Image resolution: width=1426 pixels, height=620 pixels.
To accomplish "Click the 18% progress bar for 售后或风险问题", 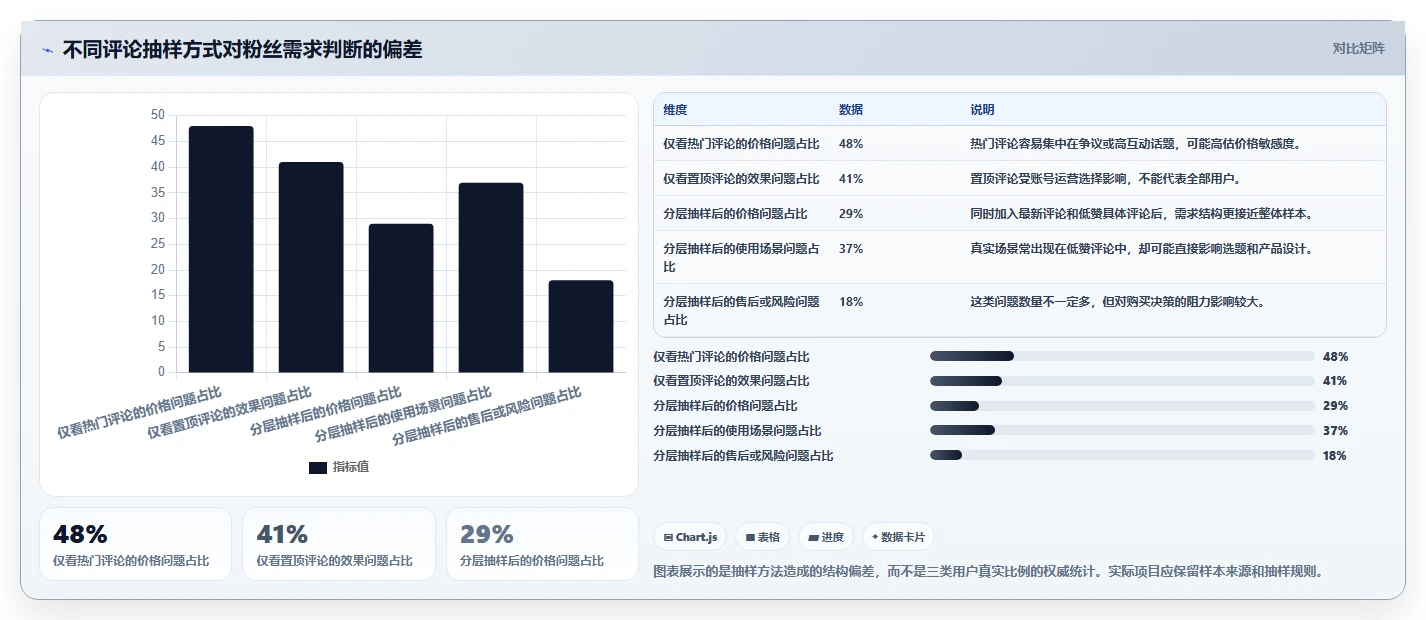I will tap(1122, 455).
